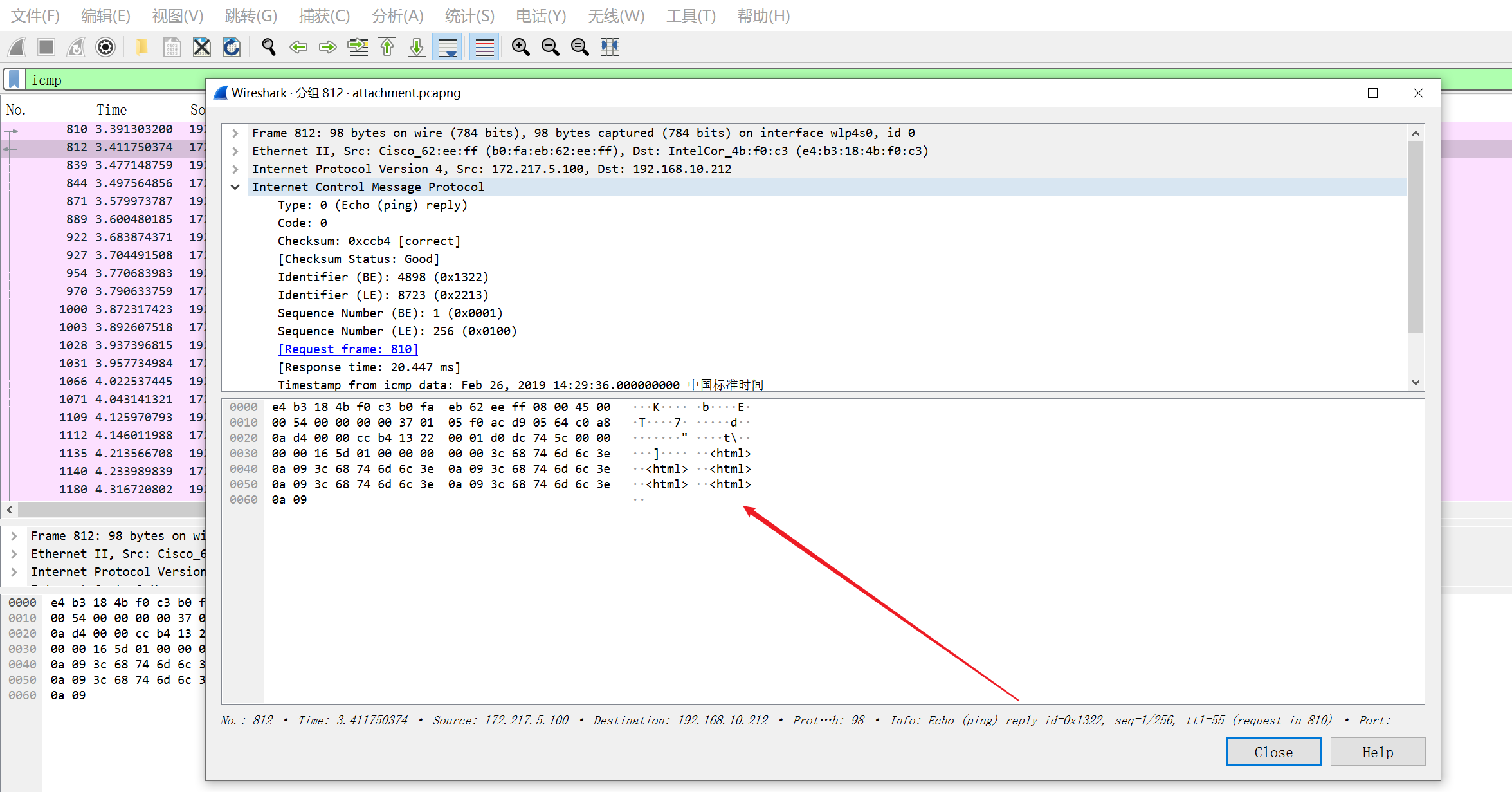This screenshot has height=792, width=1512.
Task: Toggle auto-scroll during live capture
Action: 448,47
